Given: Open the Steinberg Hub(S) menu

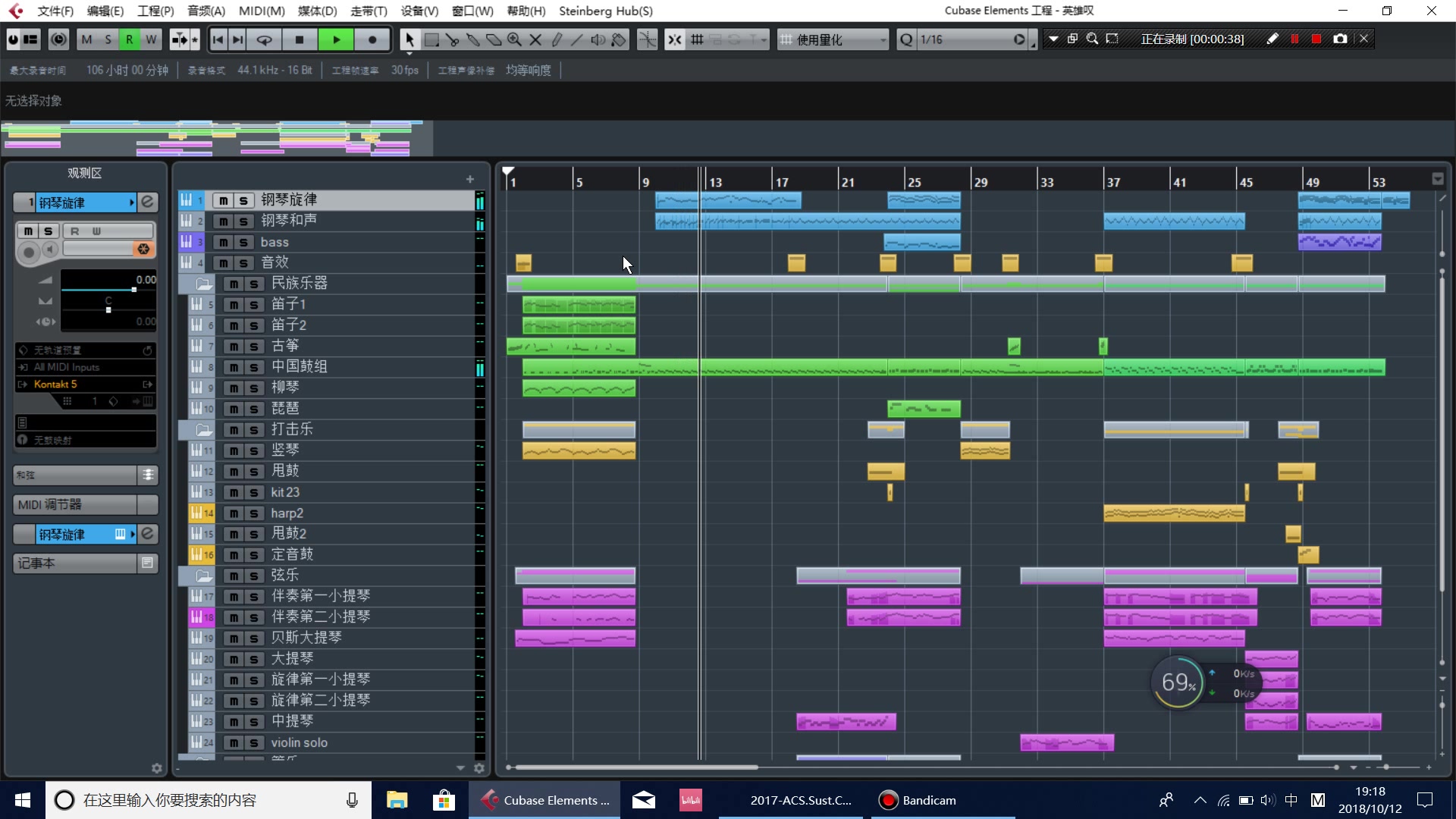Looking at the screenshot, I should [605, 11].
